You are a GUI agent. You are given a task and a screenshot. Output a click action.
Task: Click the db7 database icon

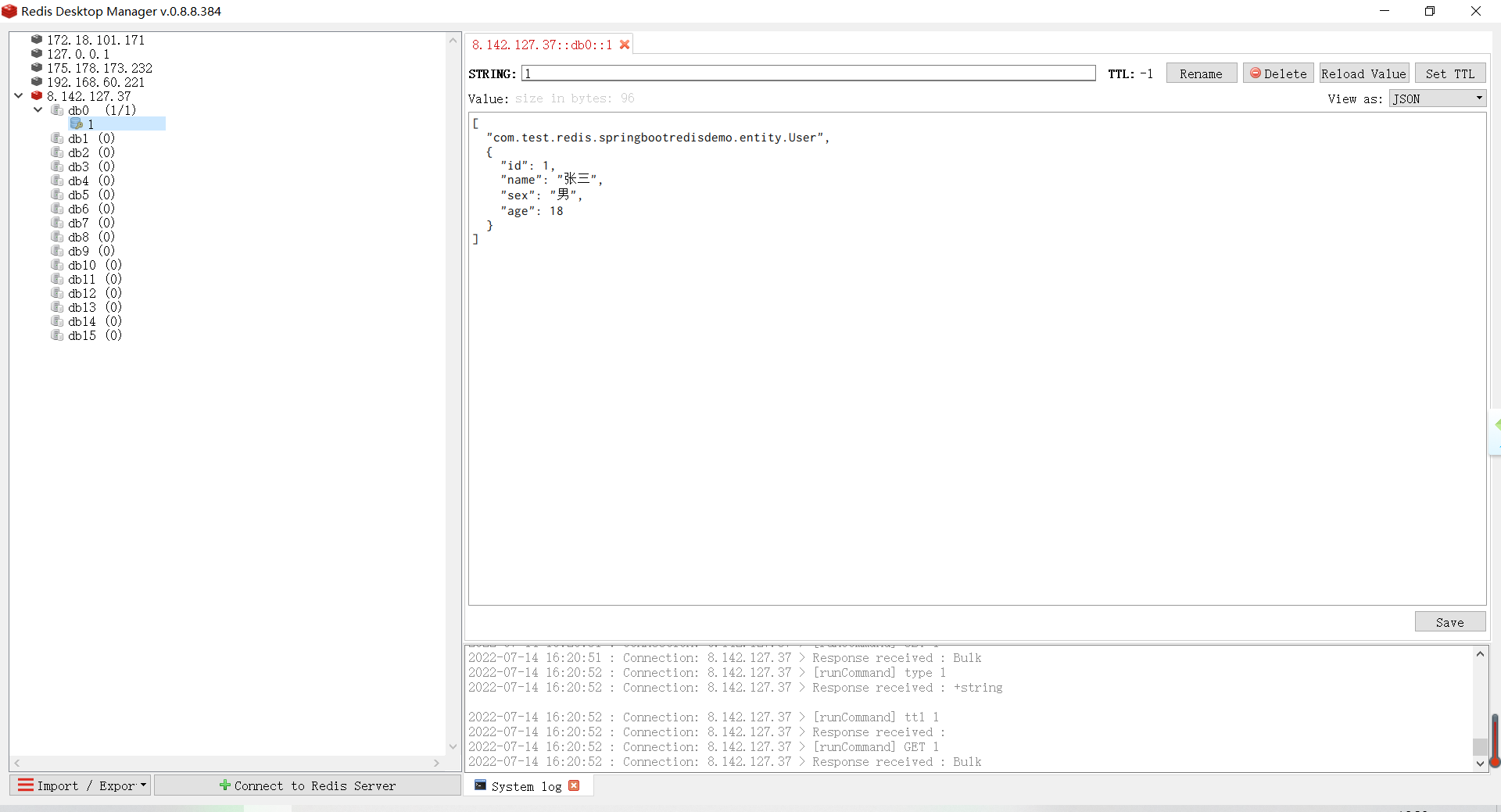click(57, 223)
